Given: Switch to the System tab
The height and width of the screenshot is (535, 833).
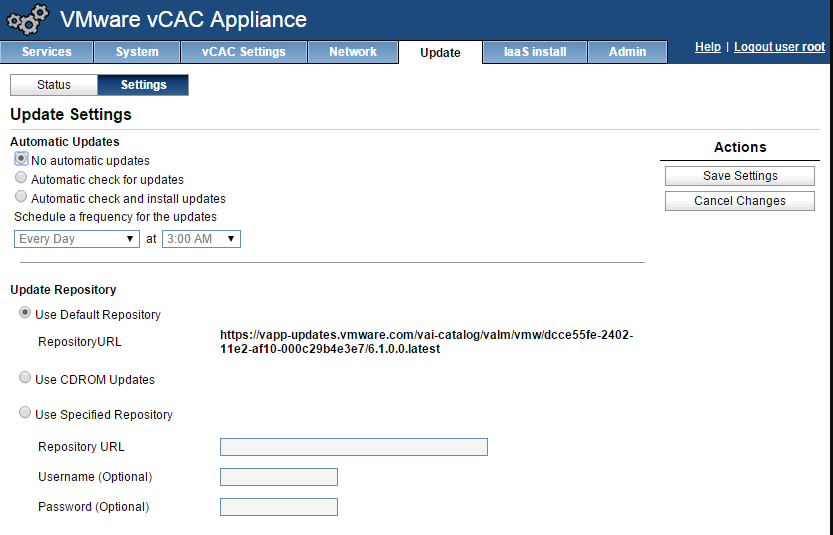Looking at the screenshot, I should [x=137, y=52].
